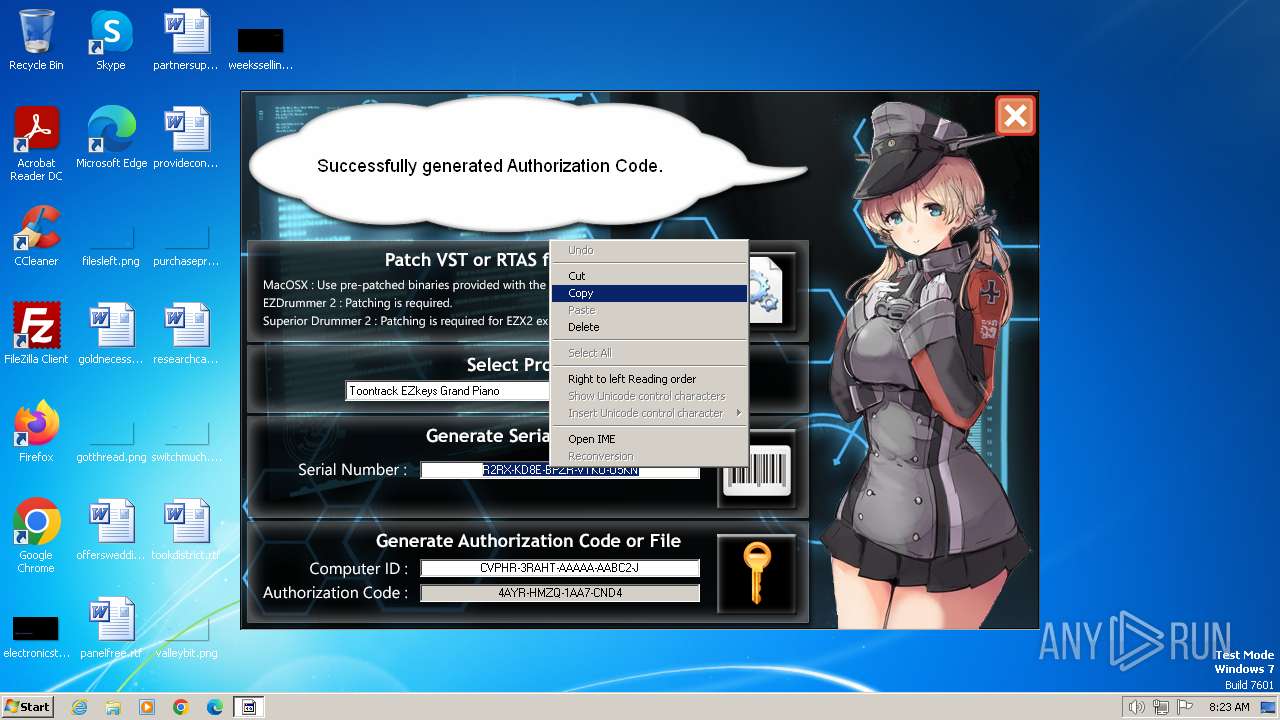The width and height of the screenshot is (1280, 720).
Task: Open the Google Chrome desktop shortcut
Action: [36, 536]
